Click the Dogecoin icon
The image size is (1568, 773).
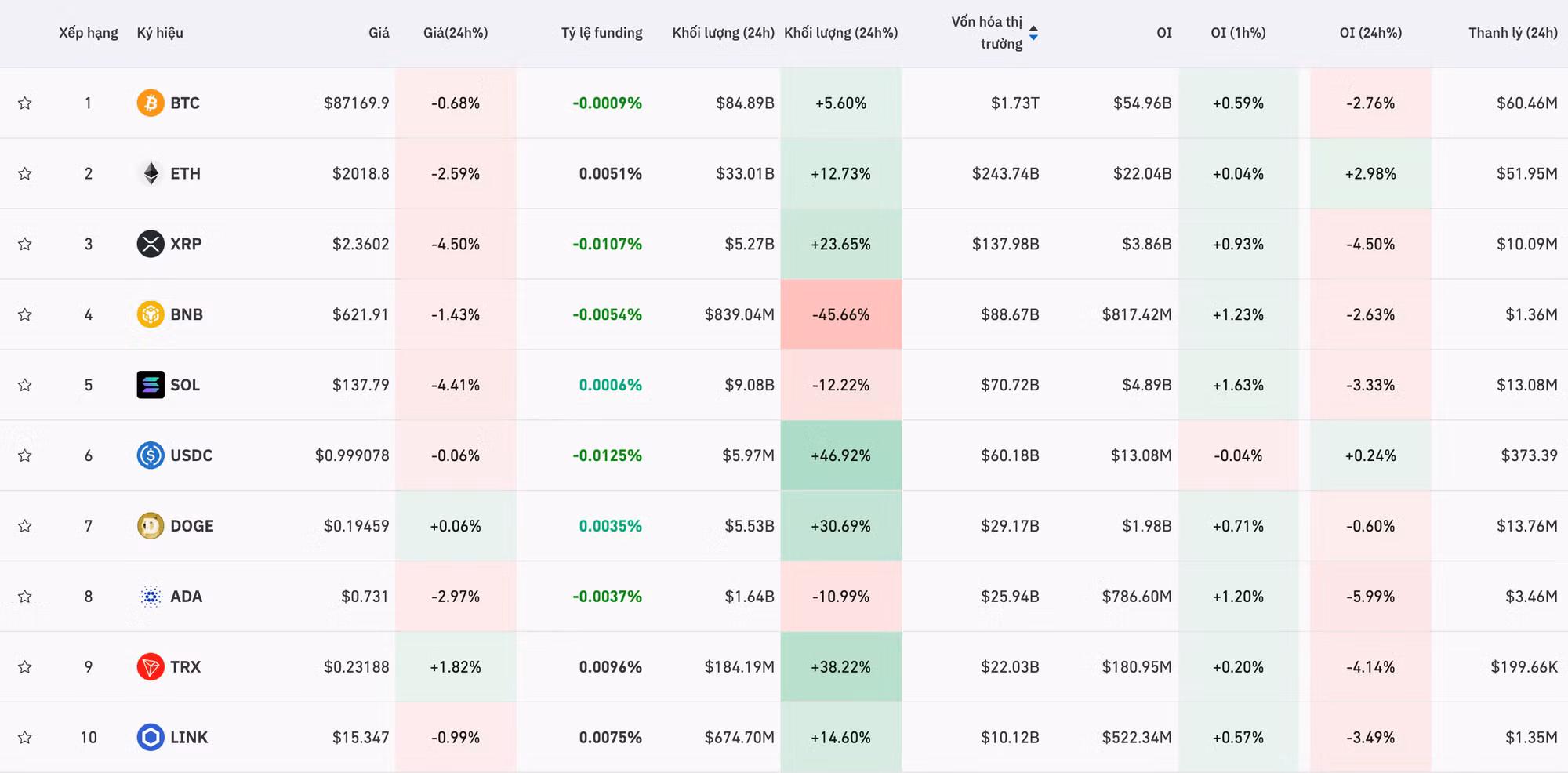point(151,526)
